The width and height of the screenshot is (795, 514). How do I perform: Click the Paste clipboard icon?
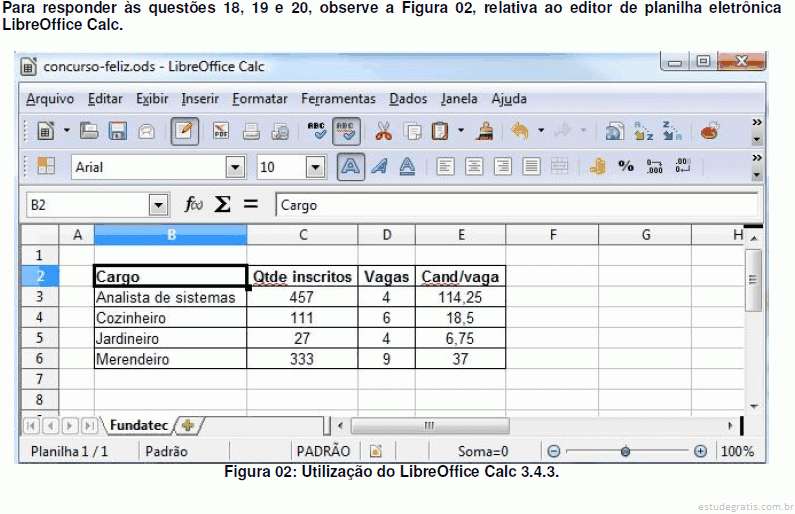(440, 131)
